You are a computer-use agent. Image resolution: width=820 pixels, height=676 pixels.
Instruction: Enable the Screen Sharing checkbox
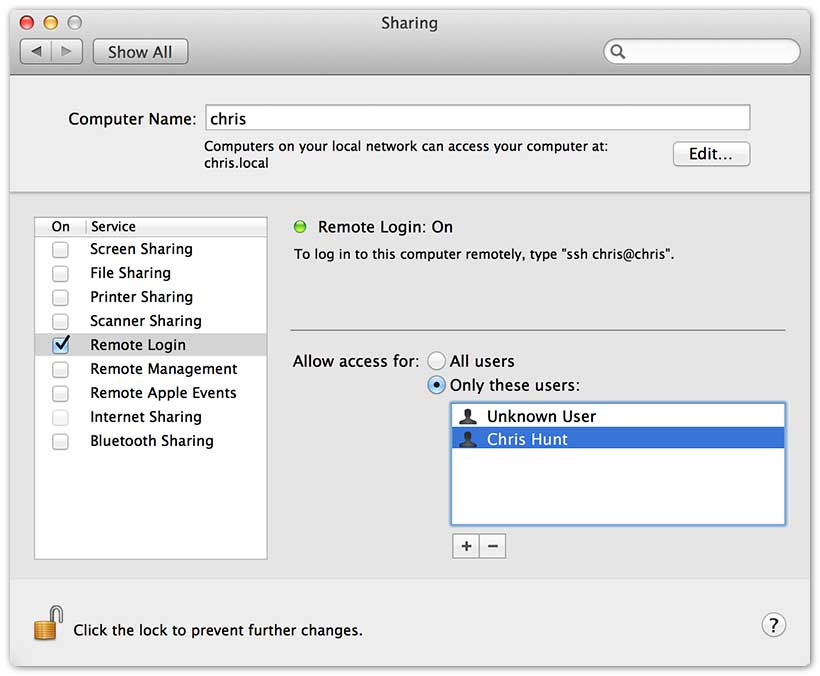tap(60, 249)
